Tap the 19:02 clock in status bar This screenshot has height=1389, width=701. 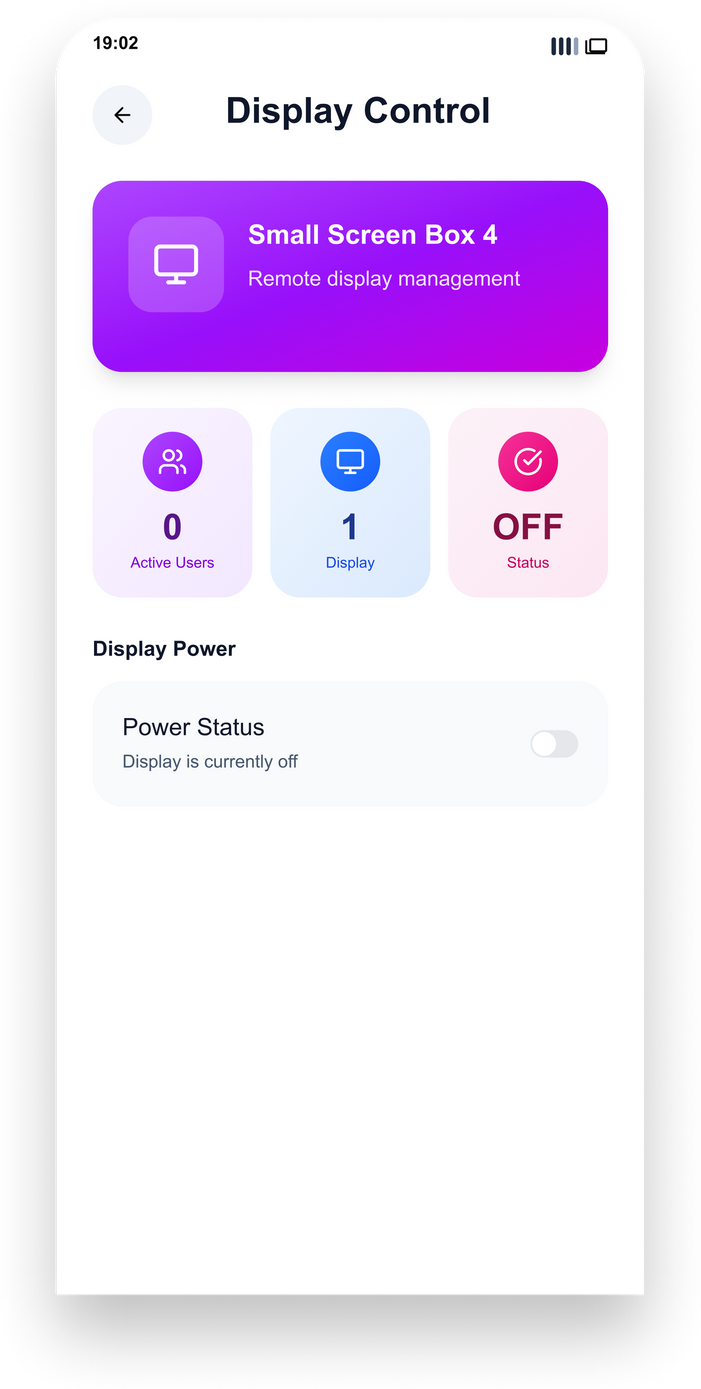click(x=116, y=43)
